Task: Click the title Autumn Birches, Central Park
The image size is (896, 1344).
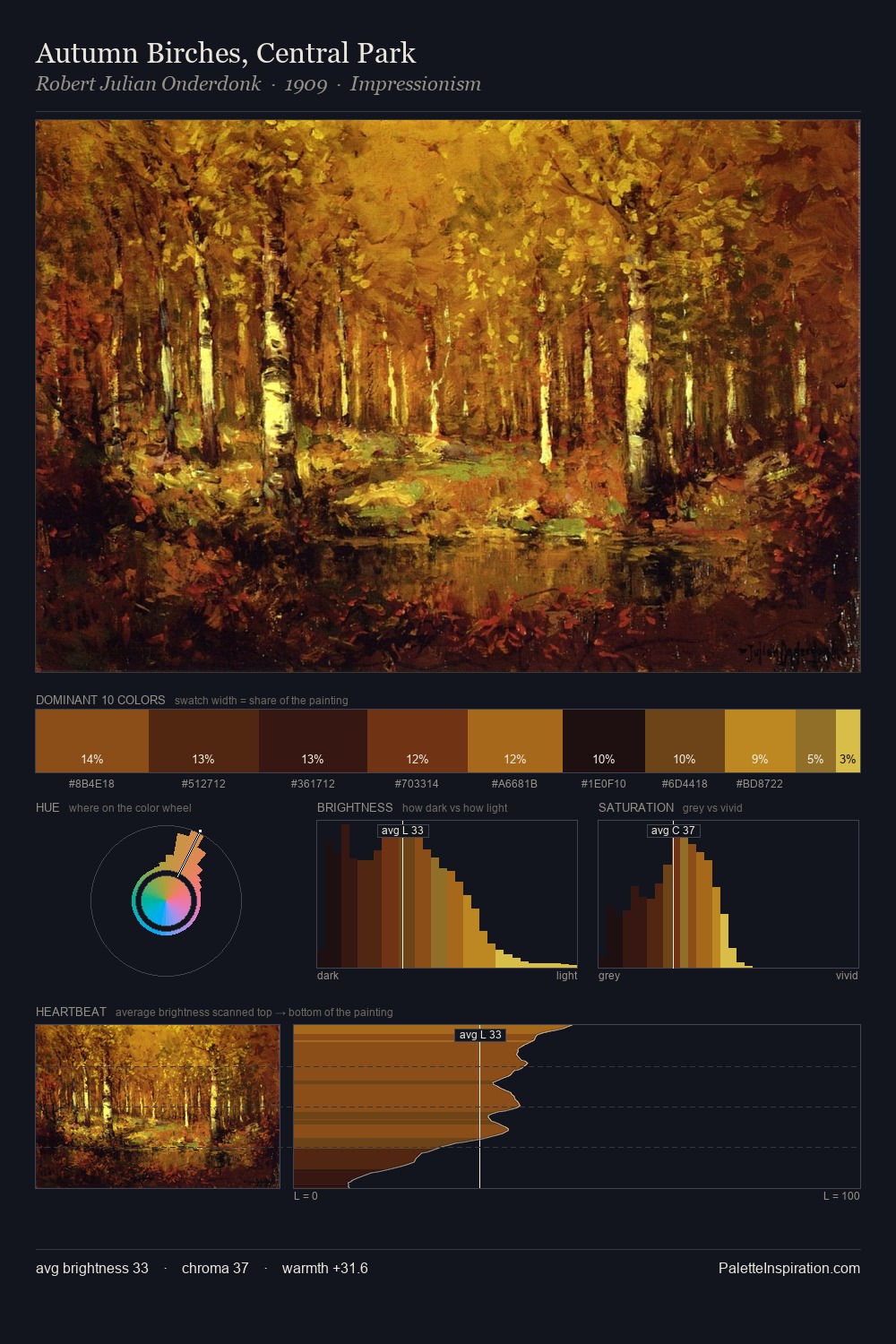Action: tap(226, 53)
